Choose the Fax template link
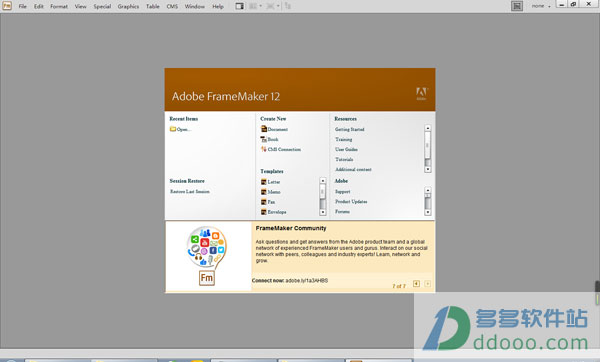600x362 pixels. [x=271, y=202]
